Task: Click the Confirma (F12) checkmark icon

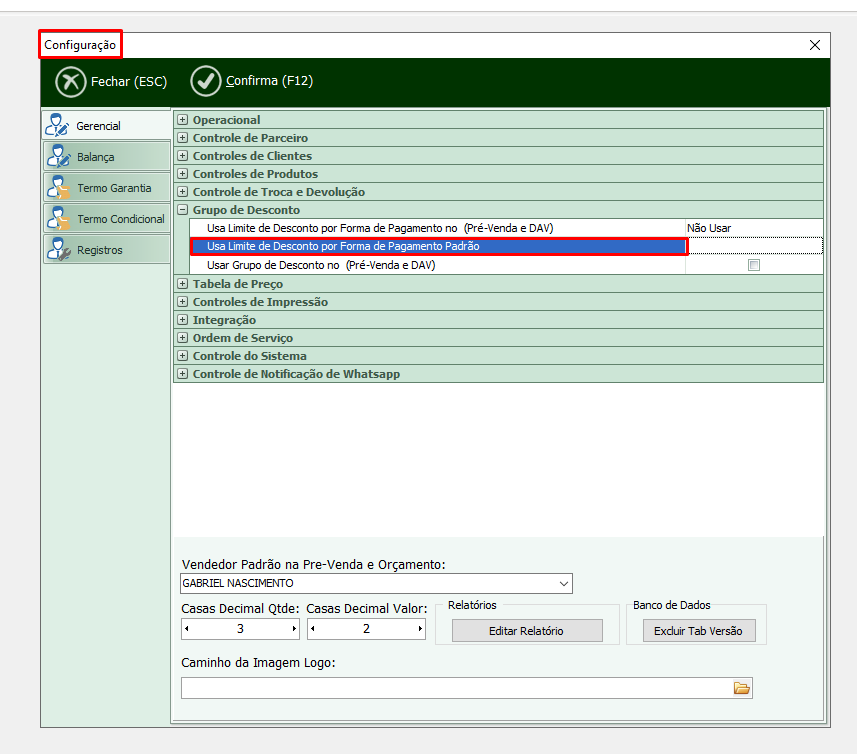Action: [x=206, y=82]
